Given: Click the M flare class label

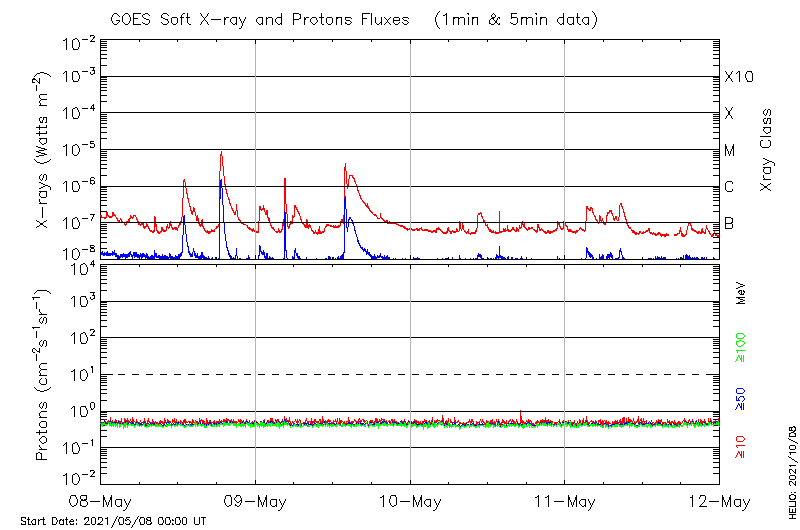Looking at the screenshot, I should [730, 151].
